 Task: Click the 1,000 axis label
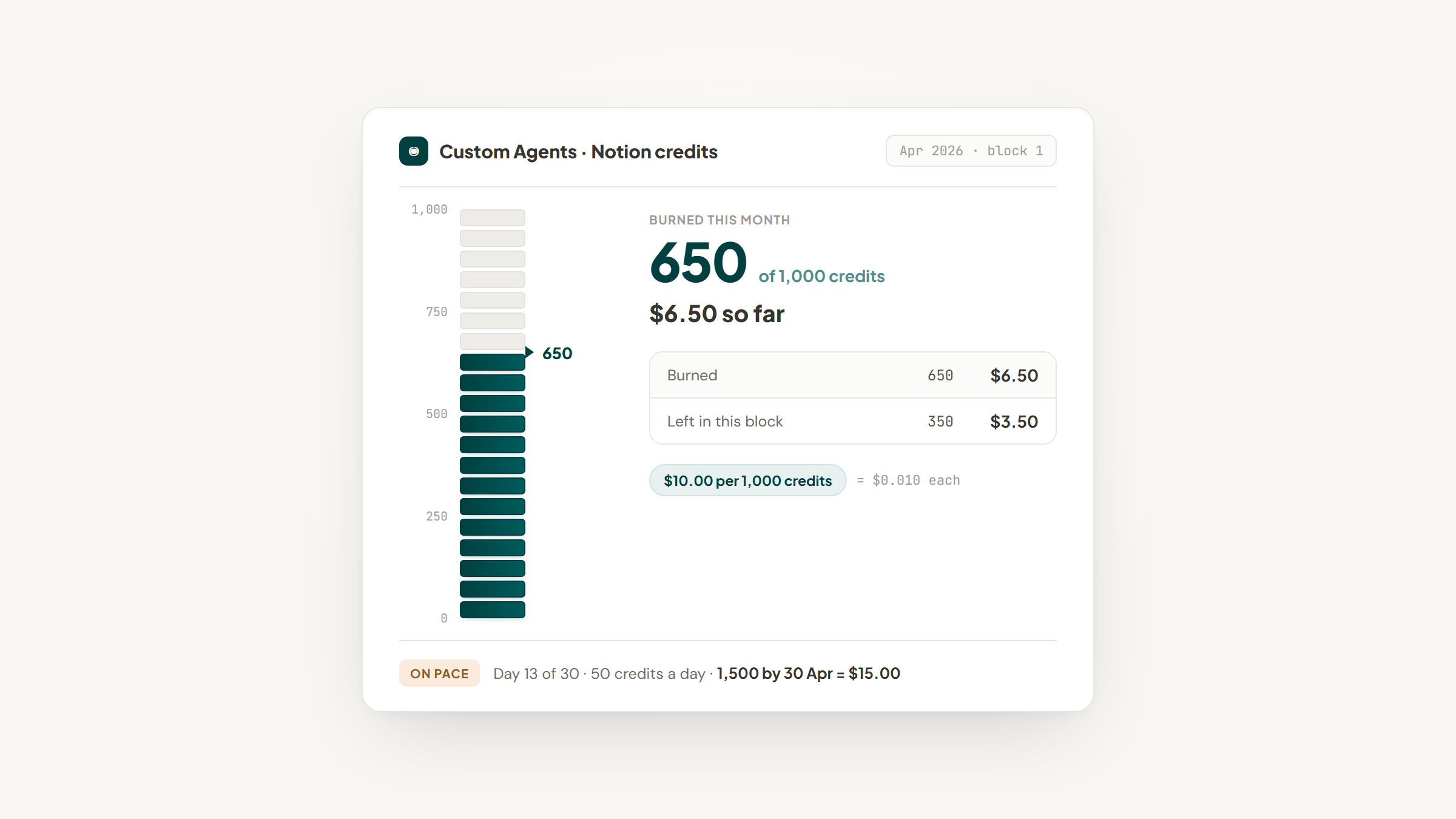pyautogui.click(x=430, y=209)
